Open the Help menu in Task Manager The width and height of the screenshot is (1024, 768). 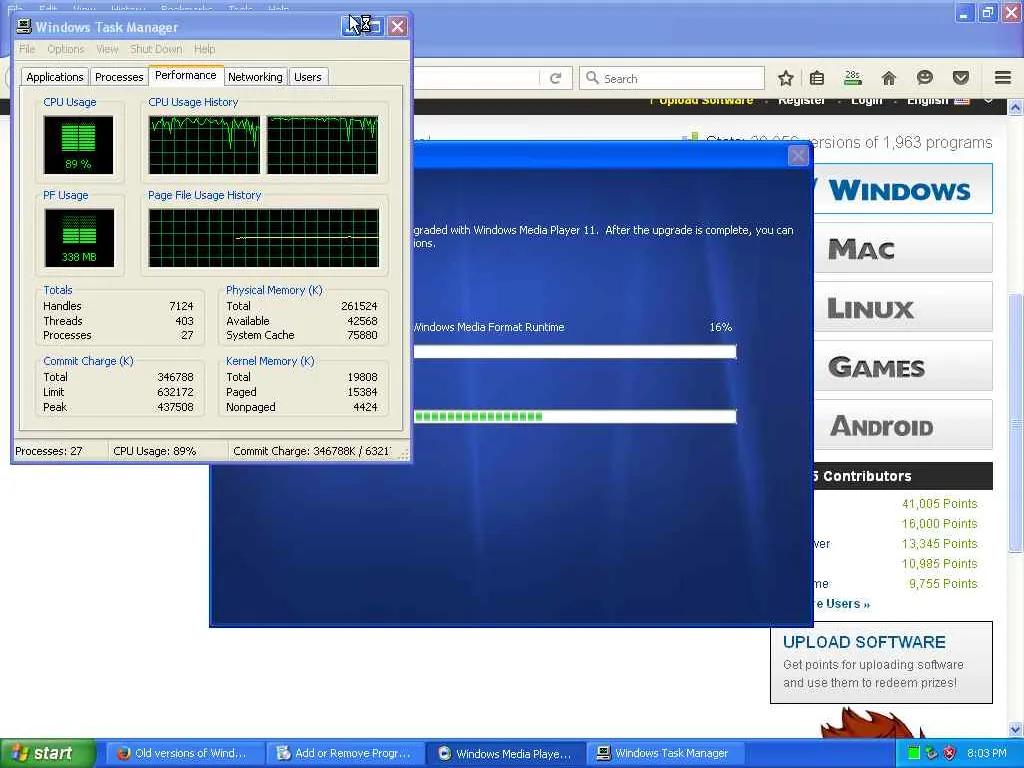pos(204,49)
